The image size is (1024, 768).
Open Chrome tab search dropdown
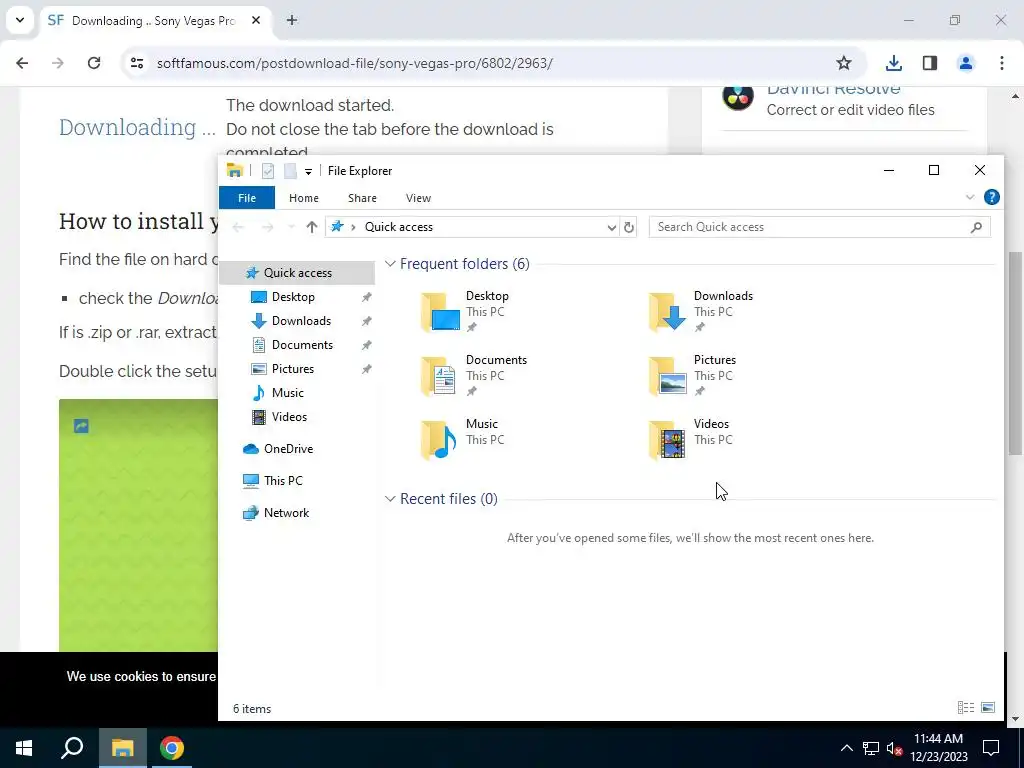coord(20,20)
